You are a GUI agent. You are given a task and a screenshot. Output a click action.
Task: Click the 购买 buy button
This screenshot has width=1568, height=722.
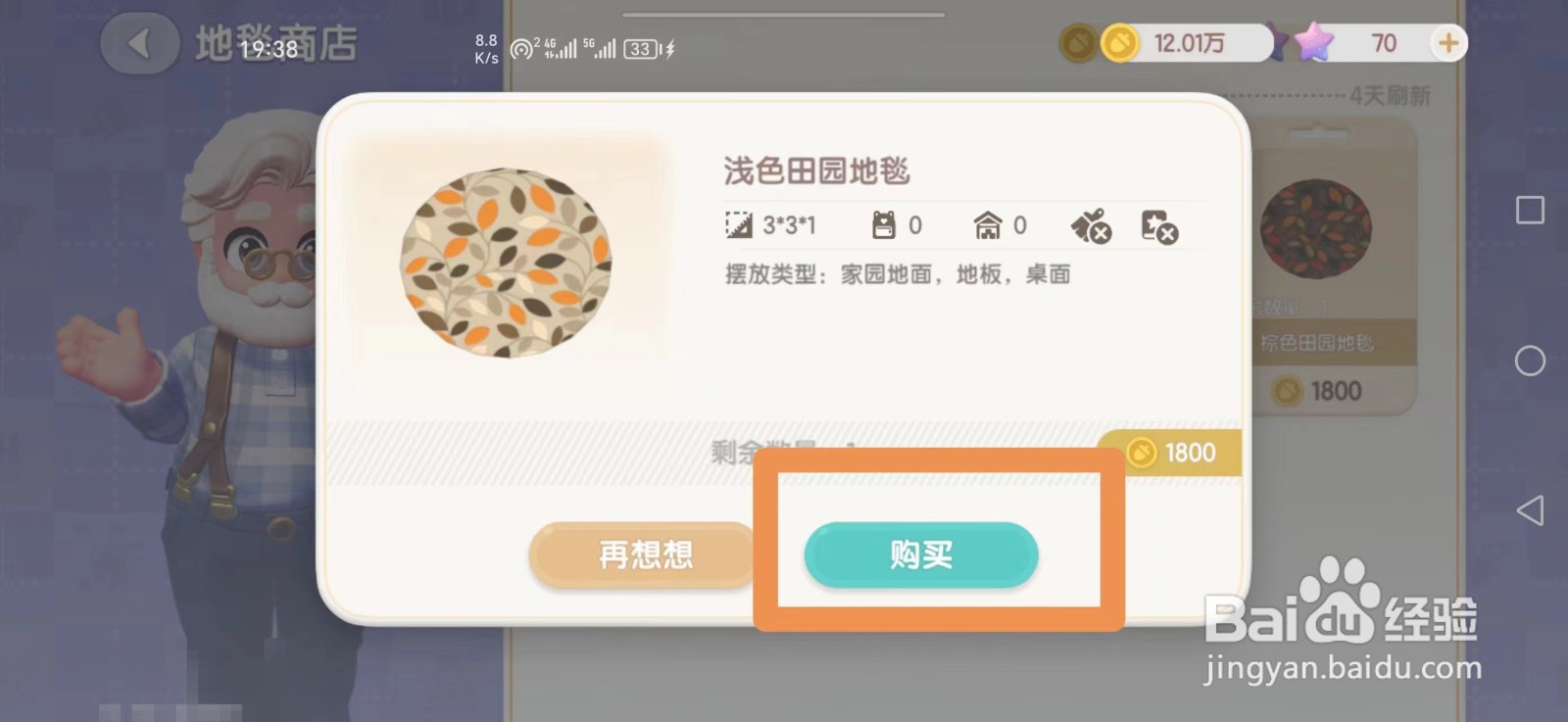[x=921, y=555]
